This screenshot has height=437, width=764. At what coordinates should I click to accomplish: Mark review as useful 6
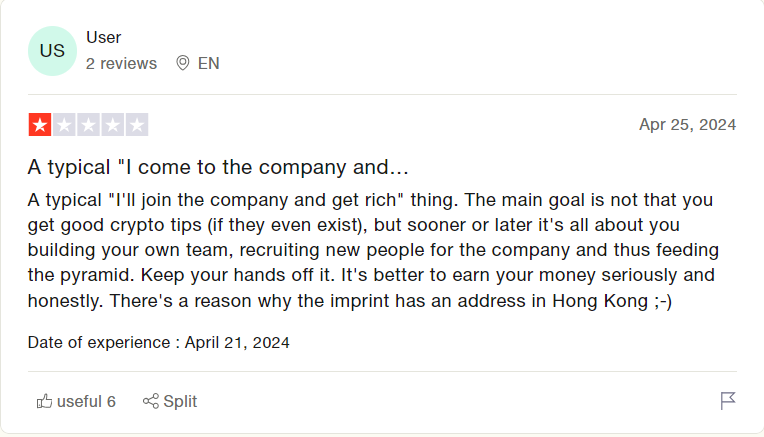pos(76,401)
